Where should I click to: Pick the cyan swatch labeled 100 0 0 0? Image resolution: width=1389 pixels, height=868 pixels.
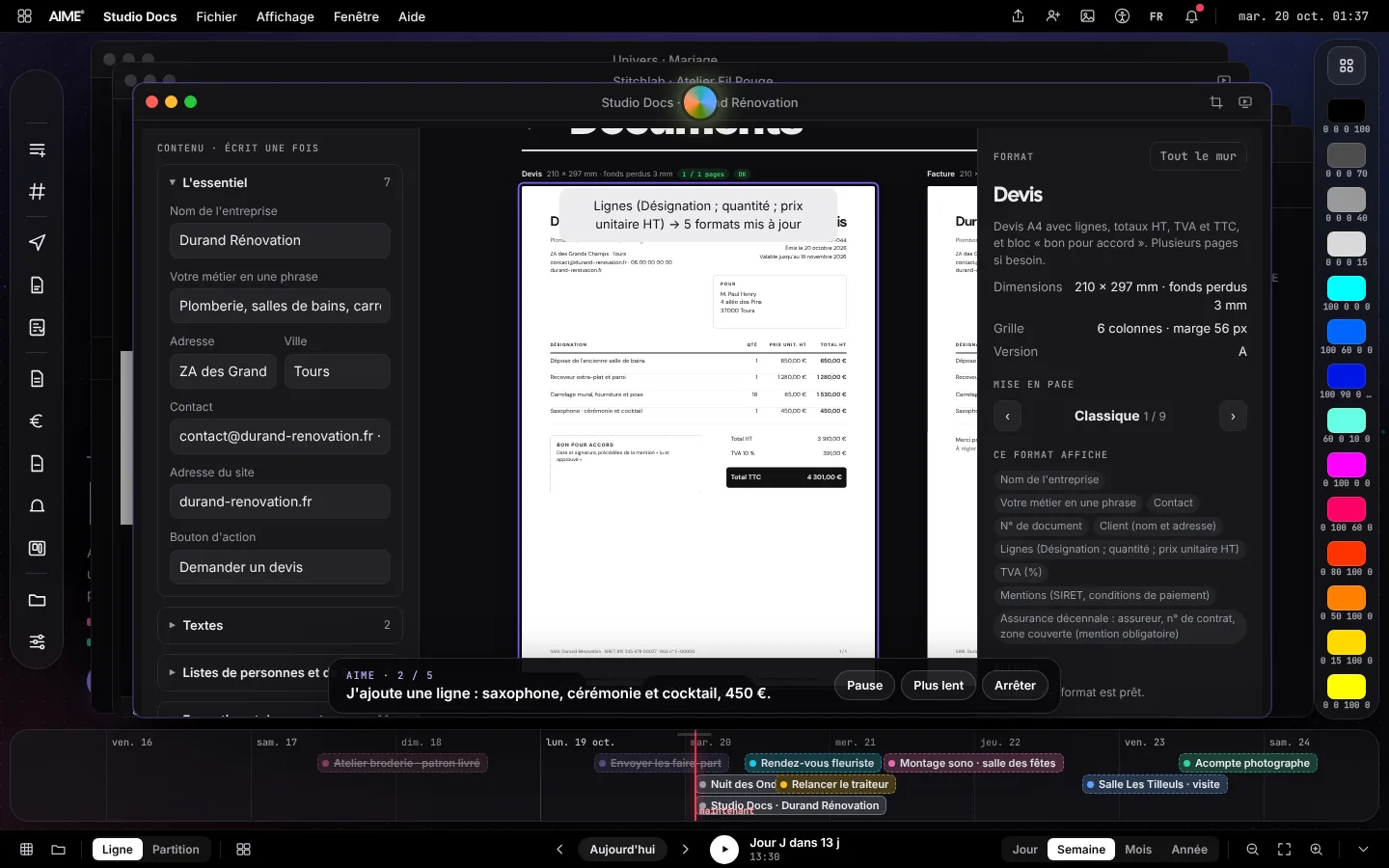[1347, 288]
